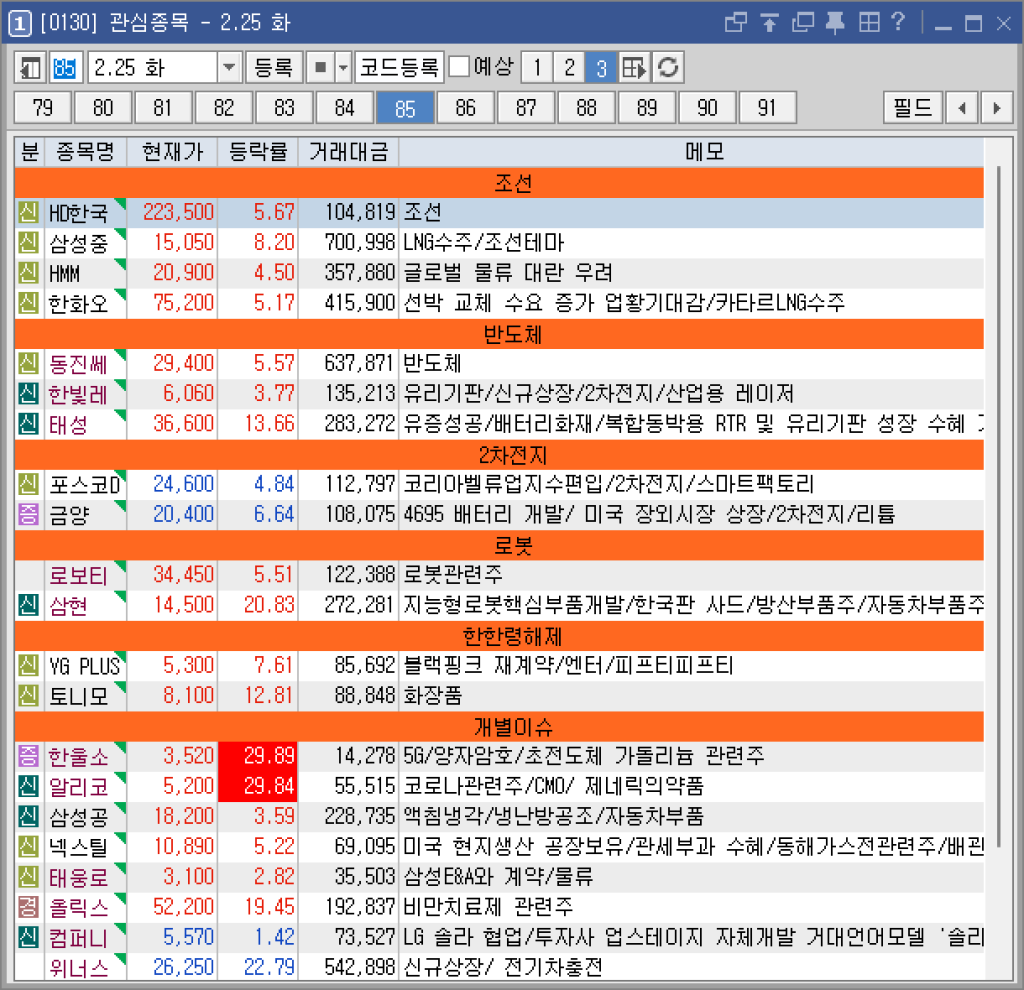
Task: Click the pin icon in the title bar
Action: tap(835, 23)
